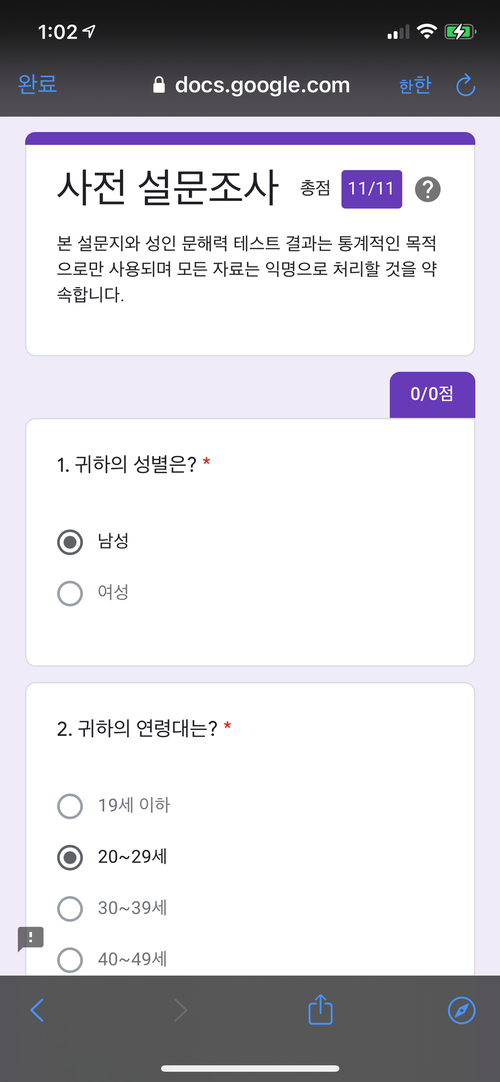Screen dimensions: 500x1082
Task: Tap the forward arrow icon
Action: (x=181, y=1010)
